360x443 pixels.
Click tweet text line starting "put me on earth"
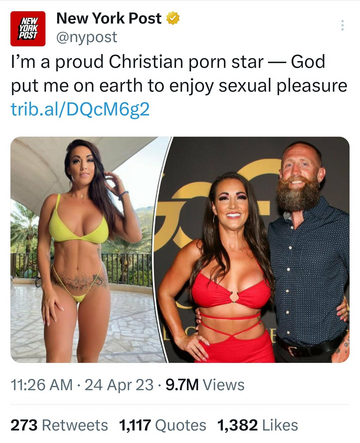tap(179, 86)
